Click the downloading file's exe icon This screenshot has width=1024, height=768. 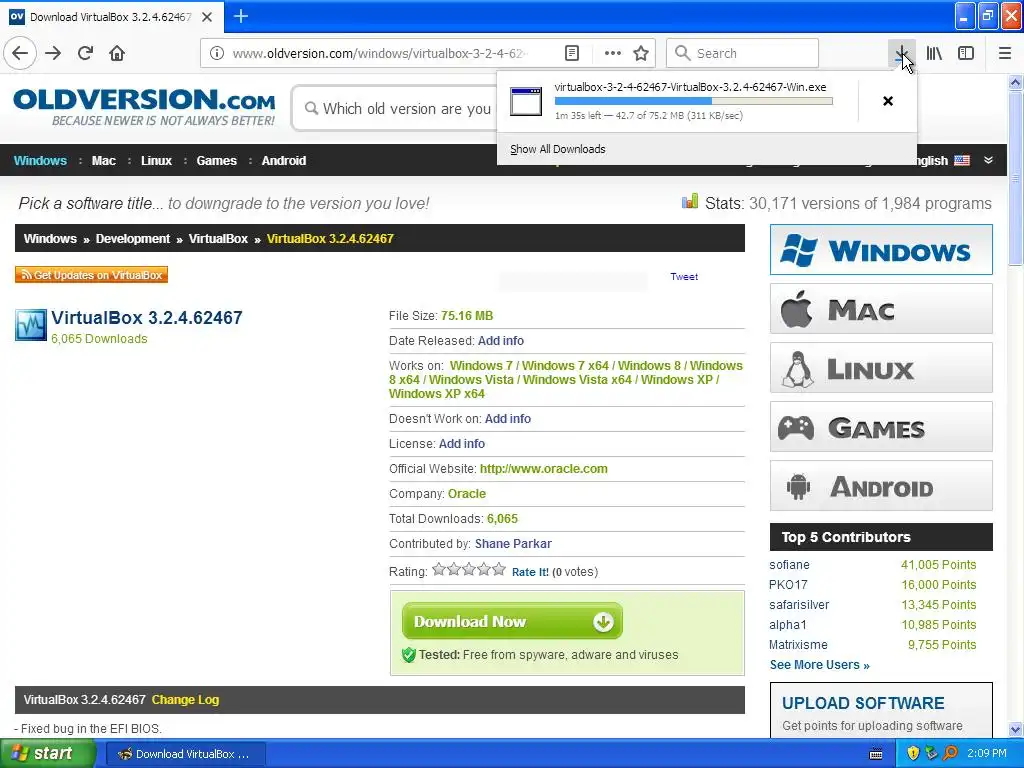tap(526, 101)
